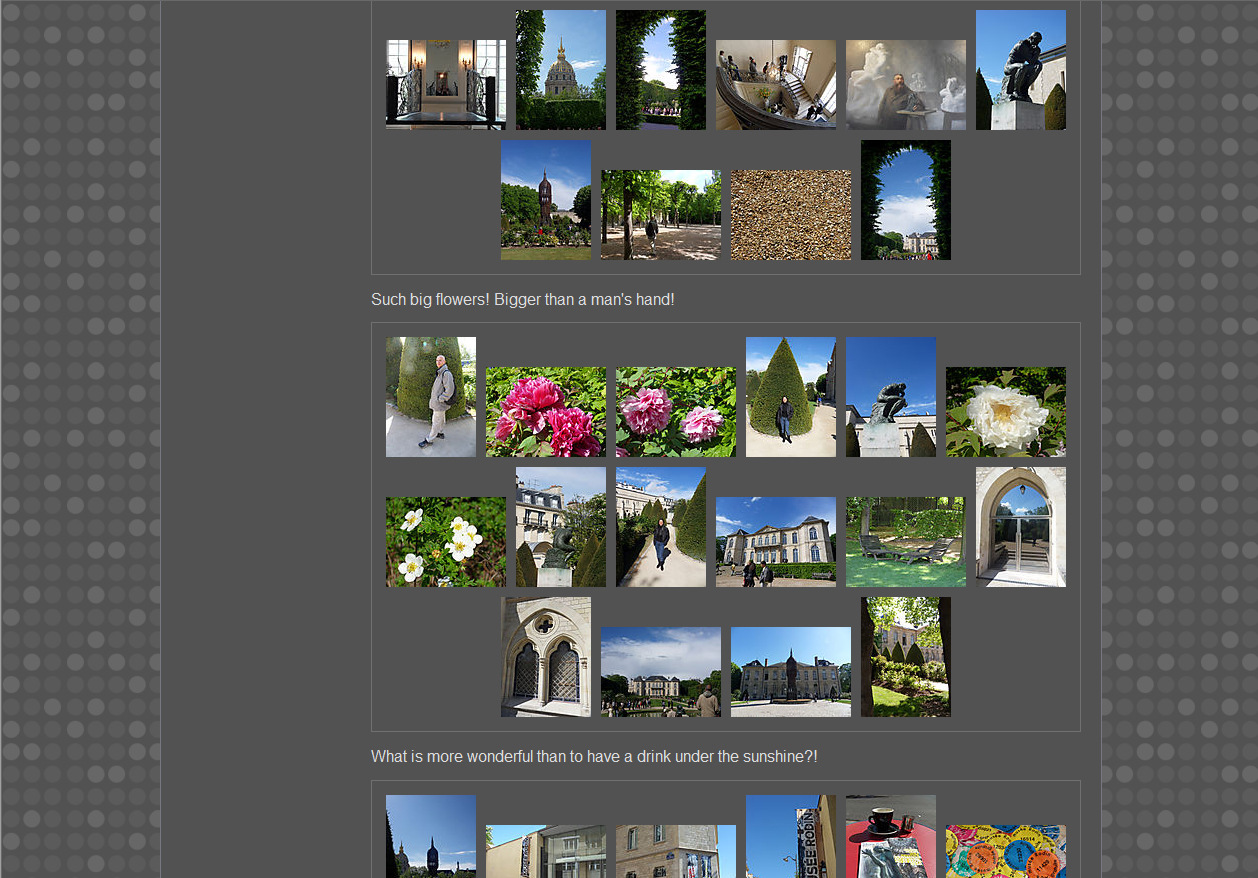
Task: View the light pink peonies photo
Action: tap(675, 411)
